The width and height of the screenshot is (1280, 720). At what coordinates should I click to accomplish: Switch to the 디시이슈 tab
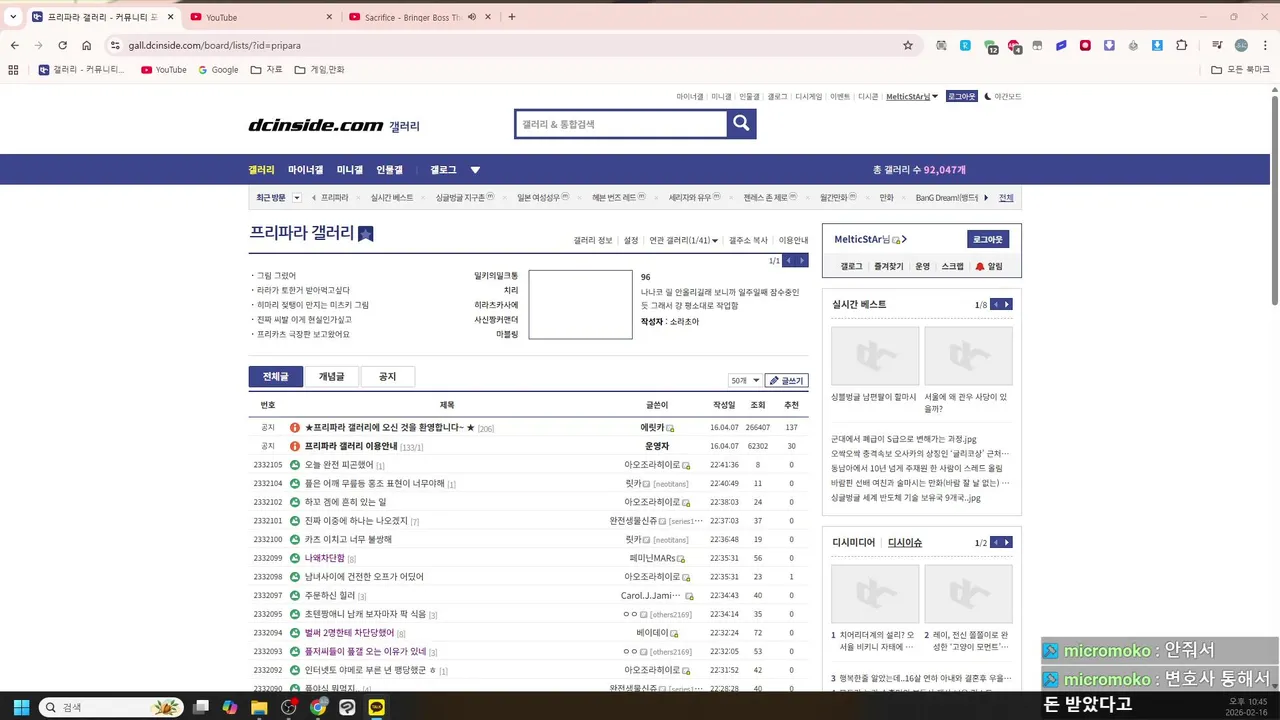(x=905, y=542)
